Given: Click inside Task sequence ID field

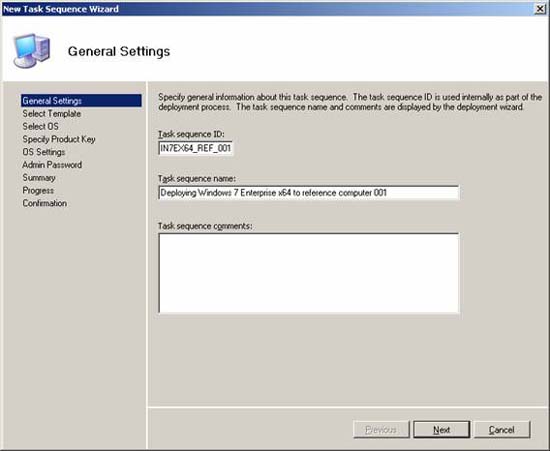Looking at the screenshot, I should (195, 148).
